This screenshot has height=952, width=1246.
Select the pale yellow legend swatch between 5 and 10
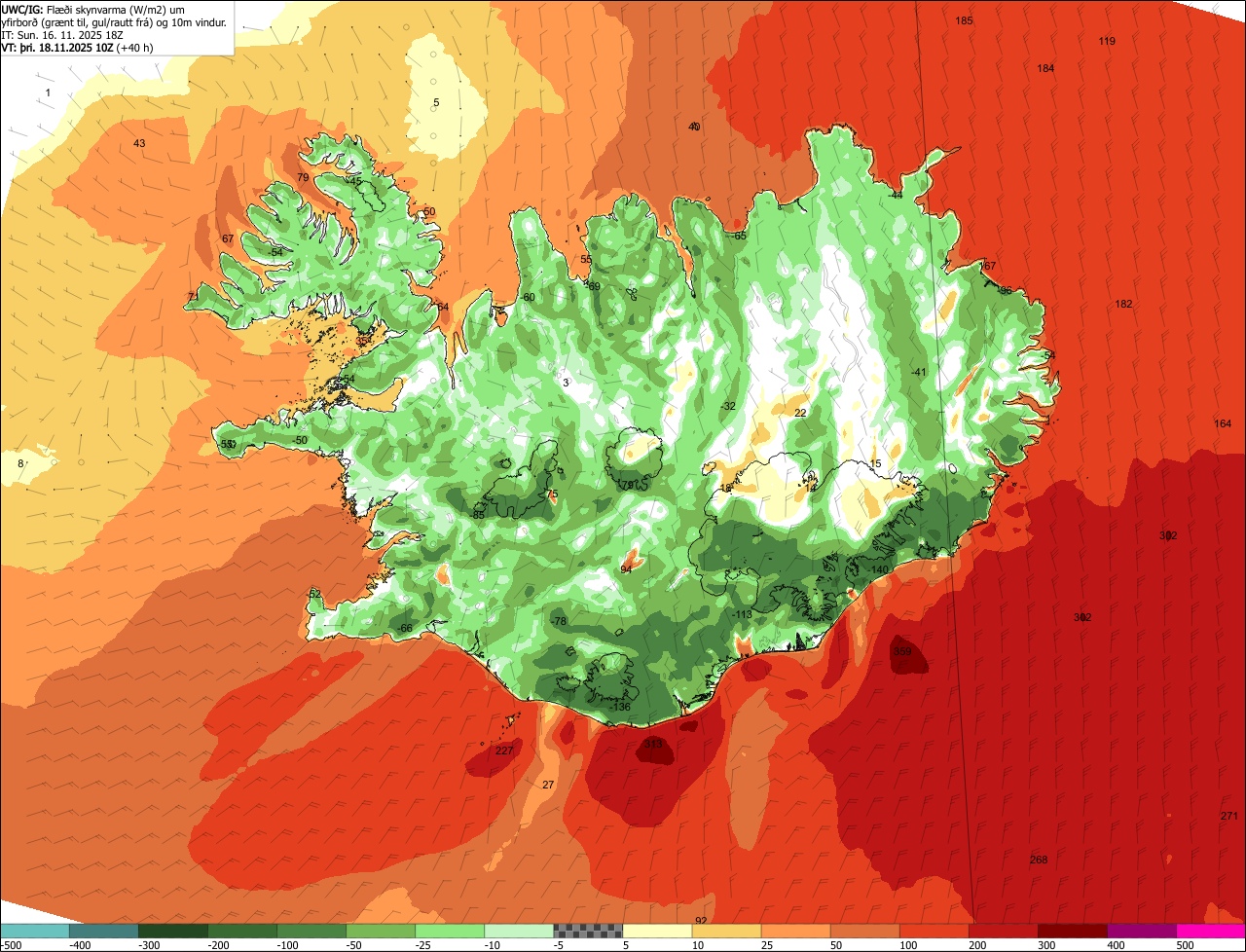pyautogui.click(x=657, y=931)
